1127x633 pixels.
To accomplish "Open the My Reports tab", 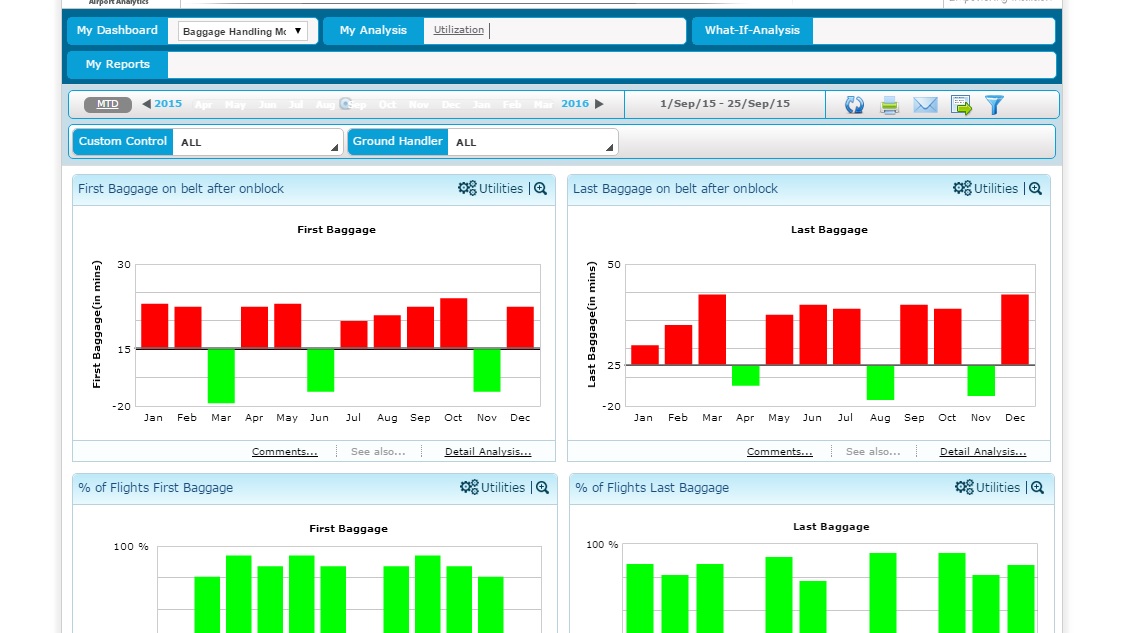I will pyautogui.click(x=117, y=64).
